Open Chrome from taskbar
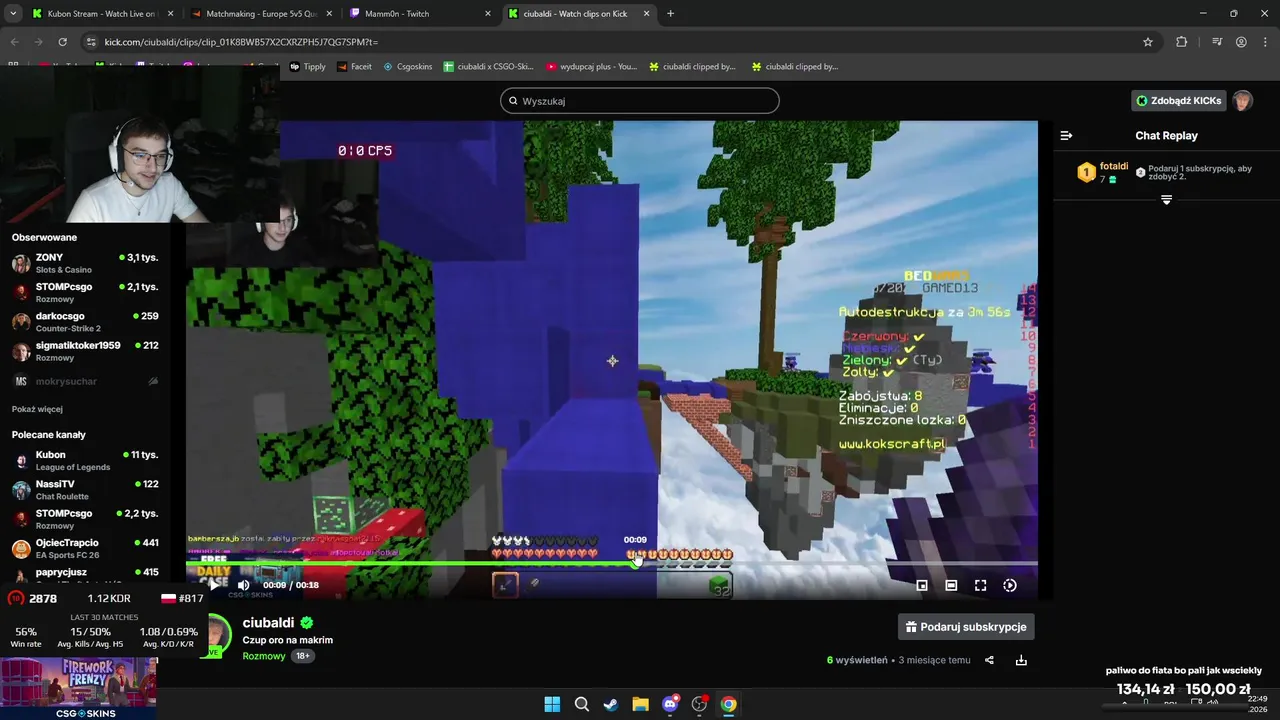Screen dimensions: 1280x720 click(729, 704)
